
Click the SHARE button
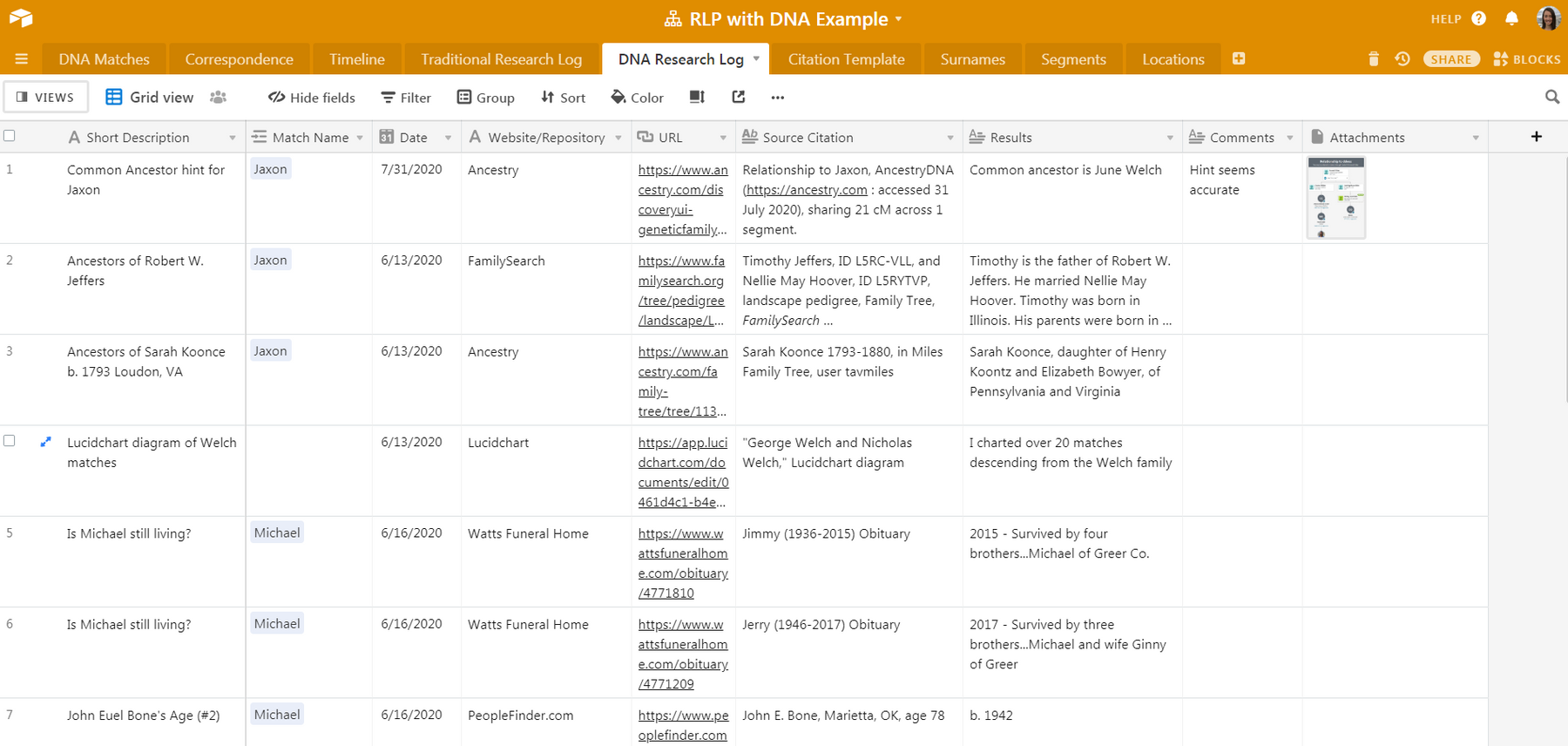click(1450, 59)
